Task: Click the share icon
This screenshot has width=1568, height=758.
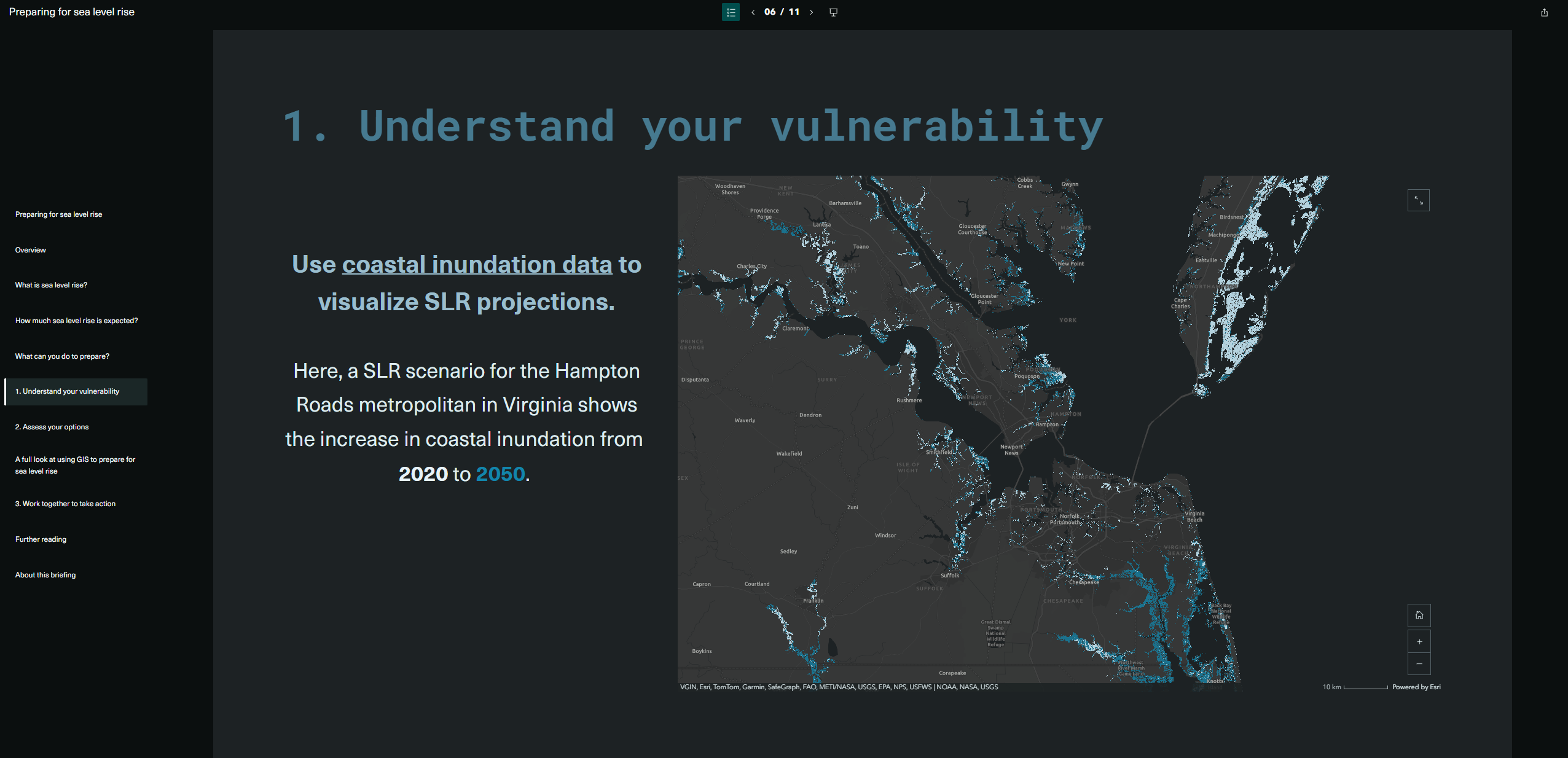Action: pyautogui.click(x=1544, y=12)
